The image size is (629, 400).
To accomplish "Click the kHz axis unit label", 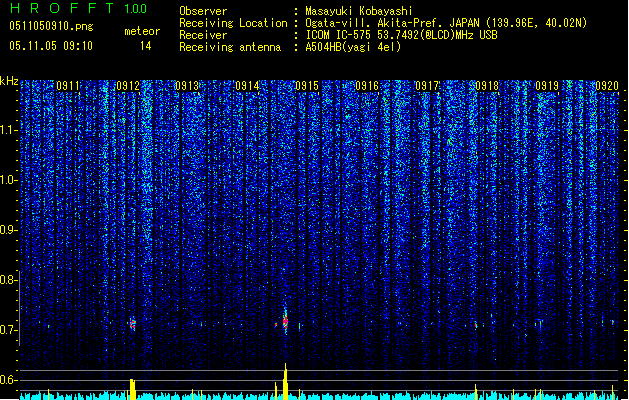I will (9, 81).
